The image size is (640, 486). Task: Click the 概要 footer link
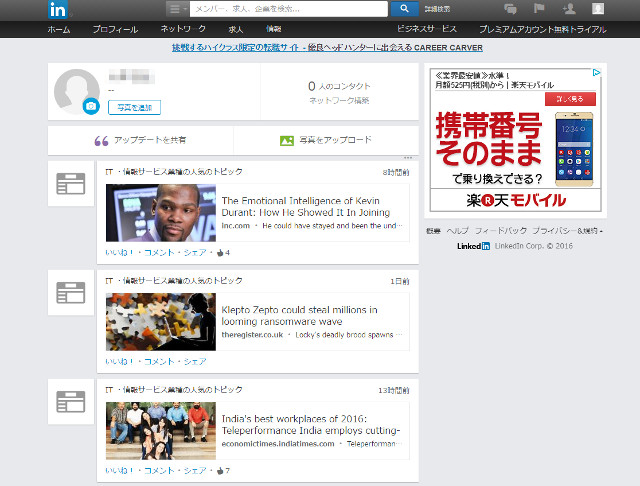click(433, 231)
